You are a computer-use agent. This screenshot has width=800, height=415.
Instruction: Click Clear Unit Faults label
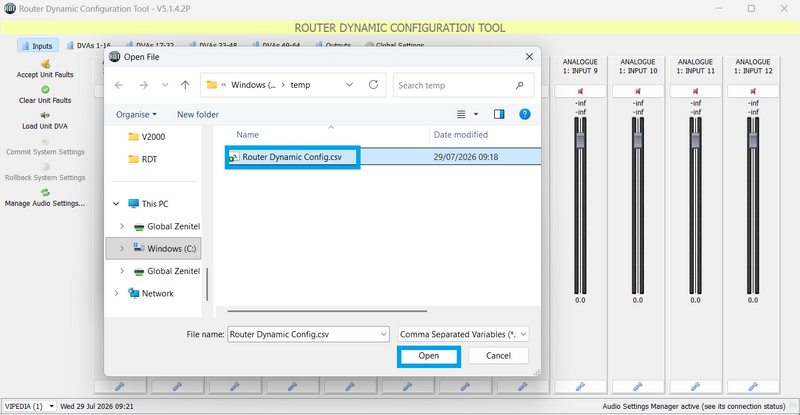(45, 101)
